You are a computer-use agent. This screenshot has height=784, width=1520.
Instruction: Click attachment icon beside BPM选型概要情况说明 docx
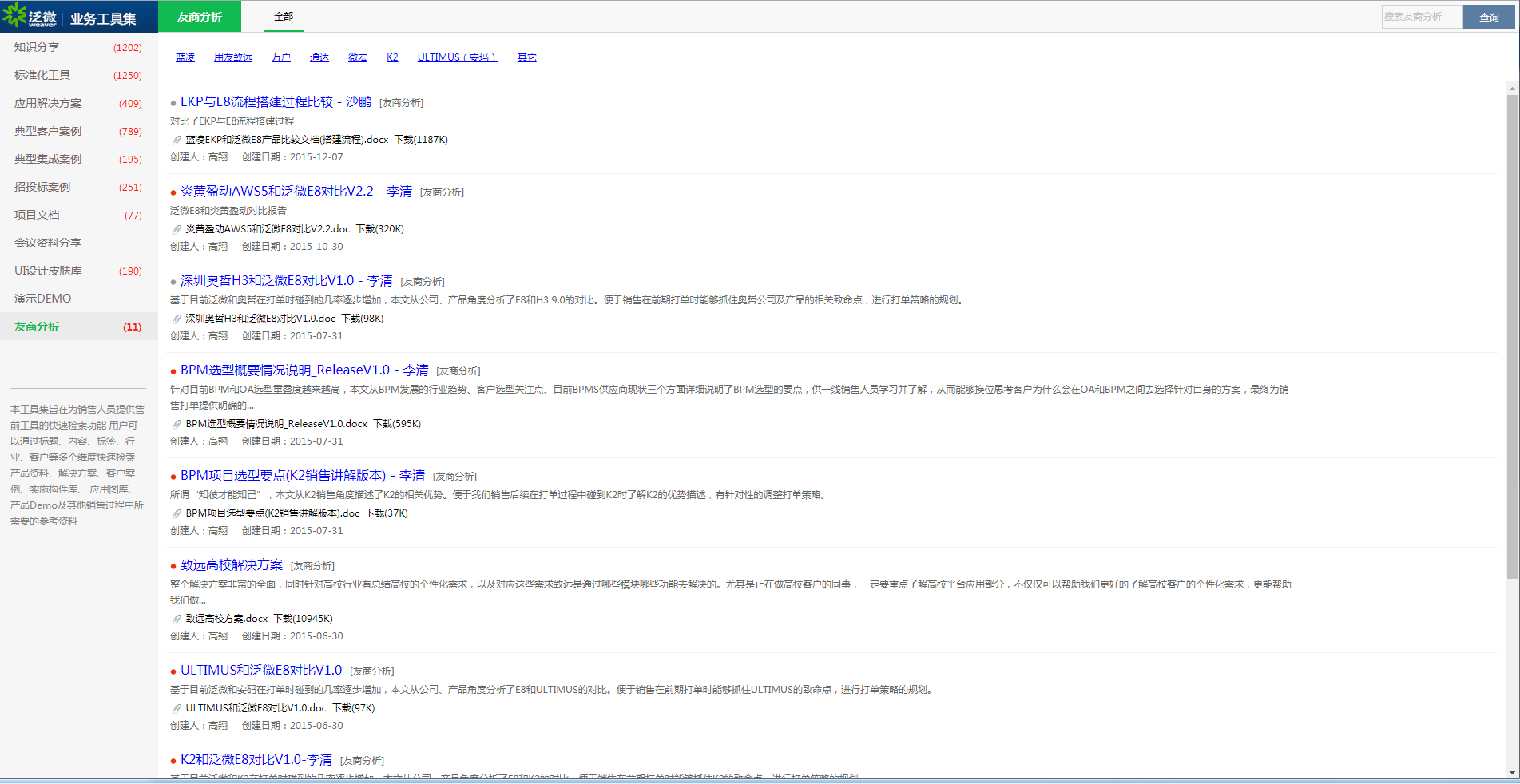177,424
